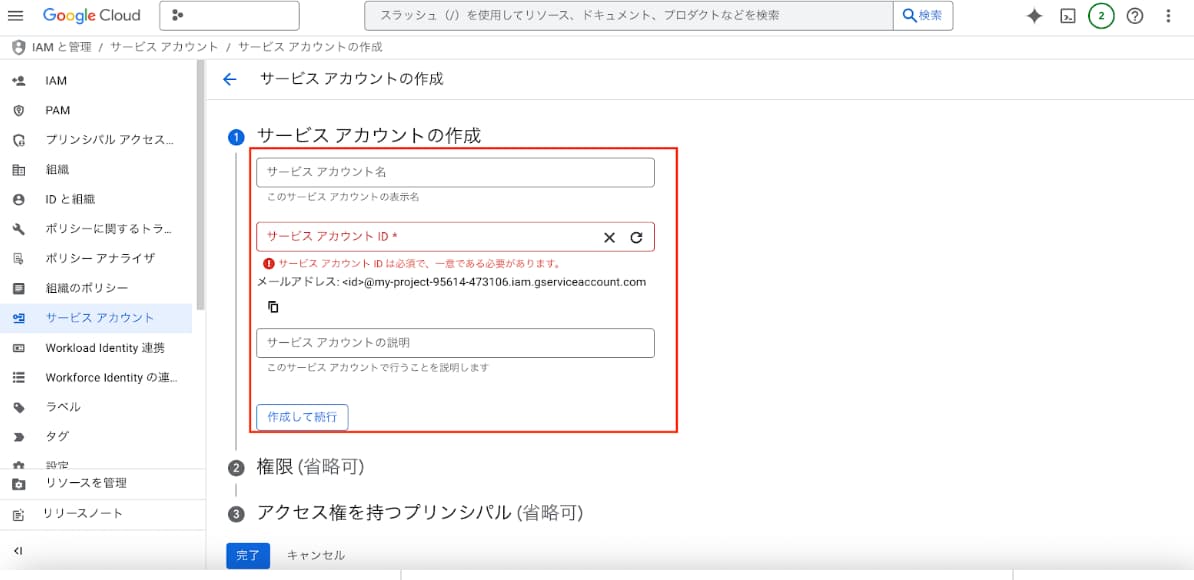The height and width of the screenshot is (580, 1194).
Task: Copy the service account email address
Action: [x=273, y=307]
